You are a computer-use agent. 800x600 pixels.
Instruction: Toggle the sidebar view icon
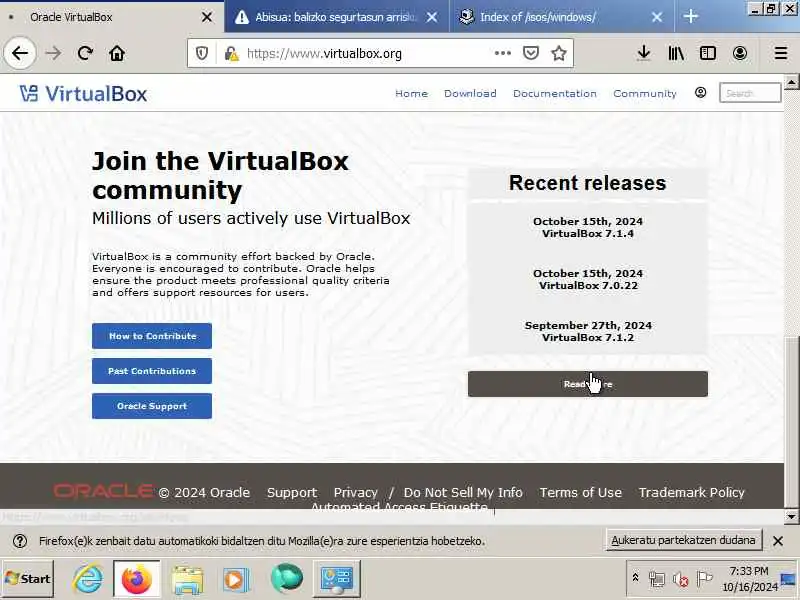(708, 53)
